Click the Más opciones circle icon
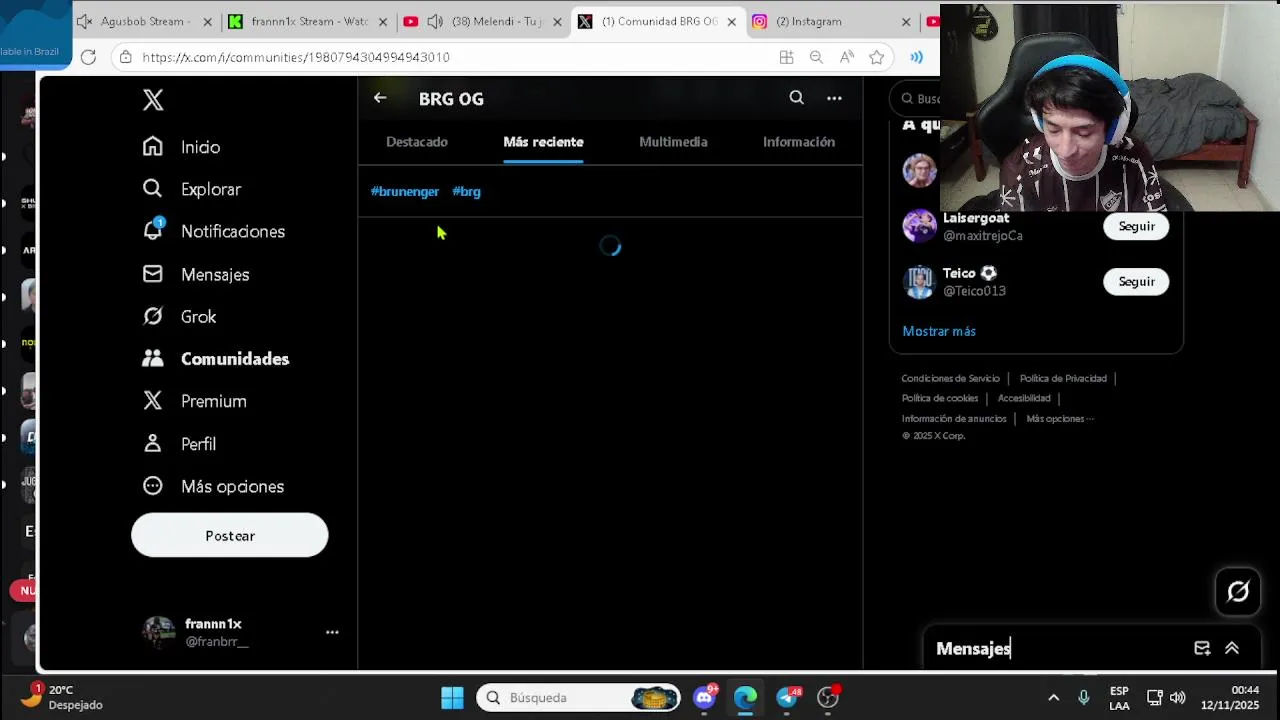 click(153, 486)
